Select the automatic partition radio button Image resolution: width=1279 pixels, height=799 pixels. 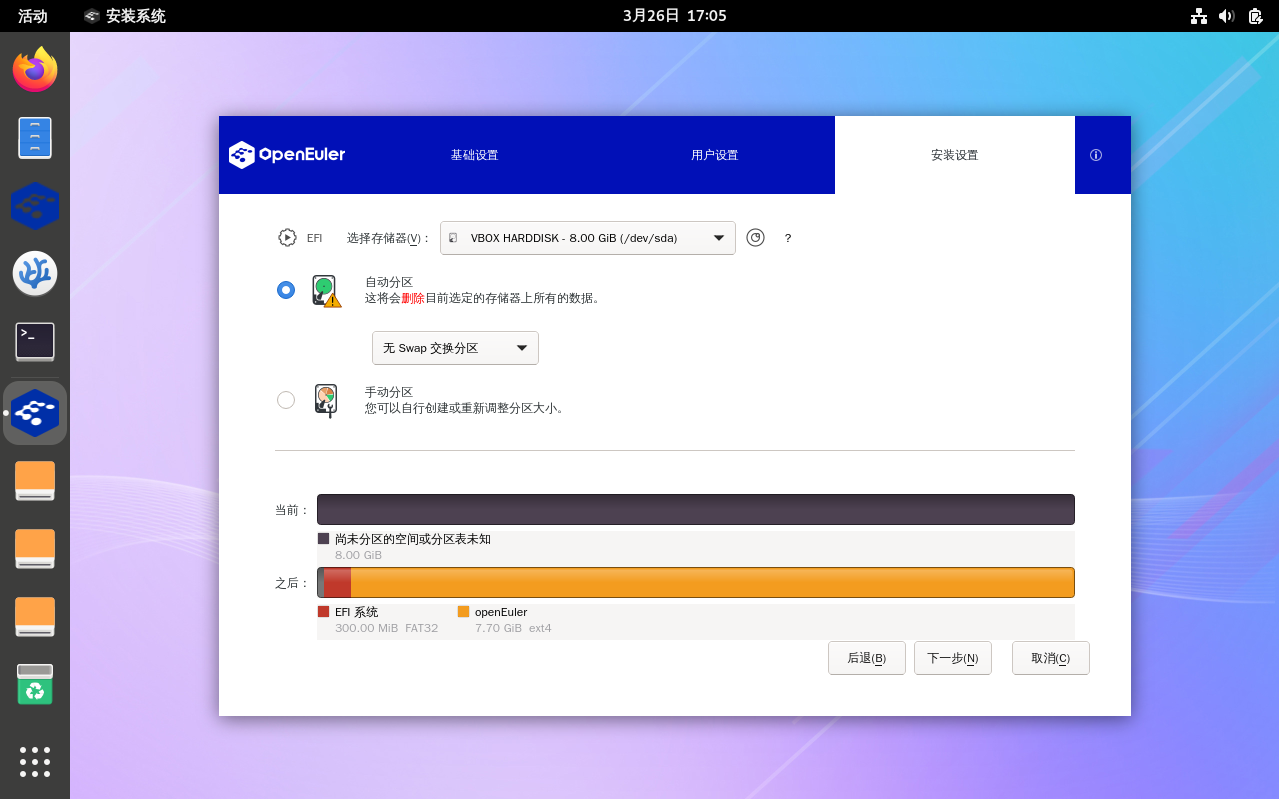(x=286, y=290)
